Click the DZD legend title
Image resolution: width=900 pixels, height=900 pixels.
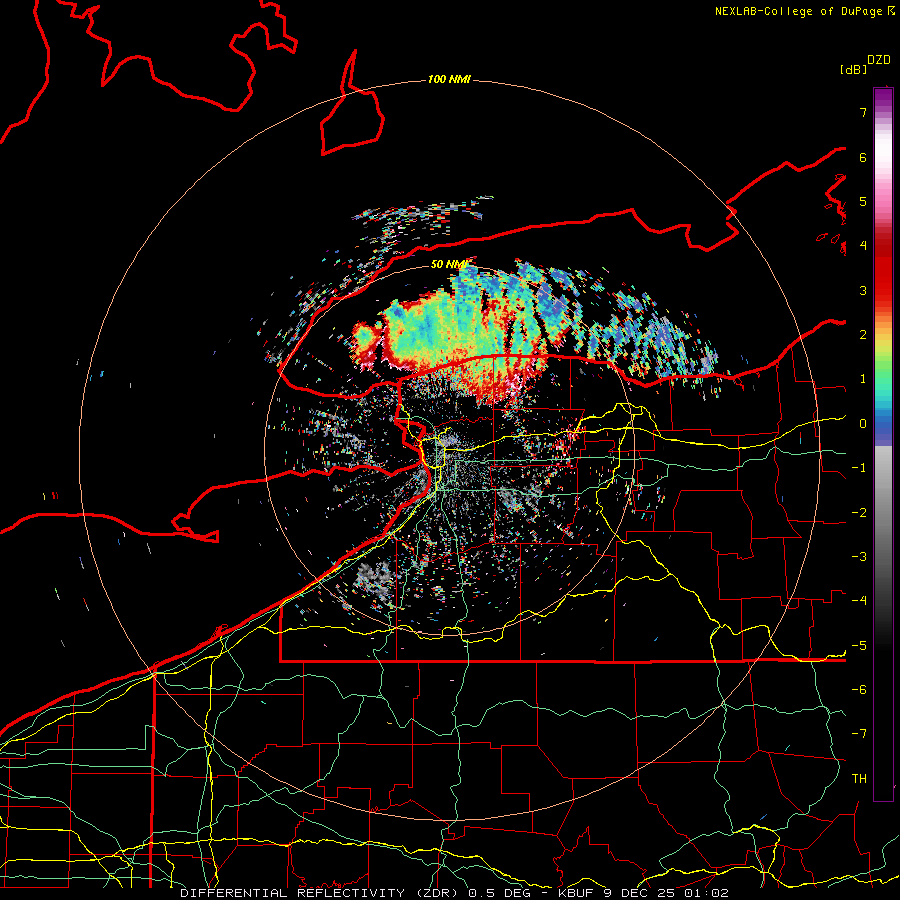[879, 60]
